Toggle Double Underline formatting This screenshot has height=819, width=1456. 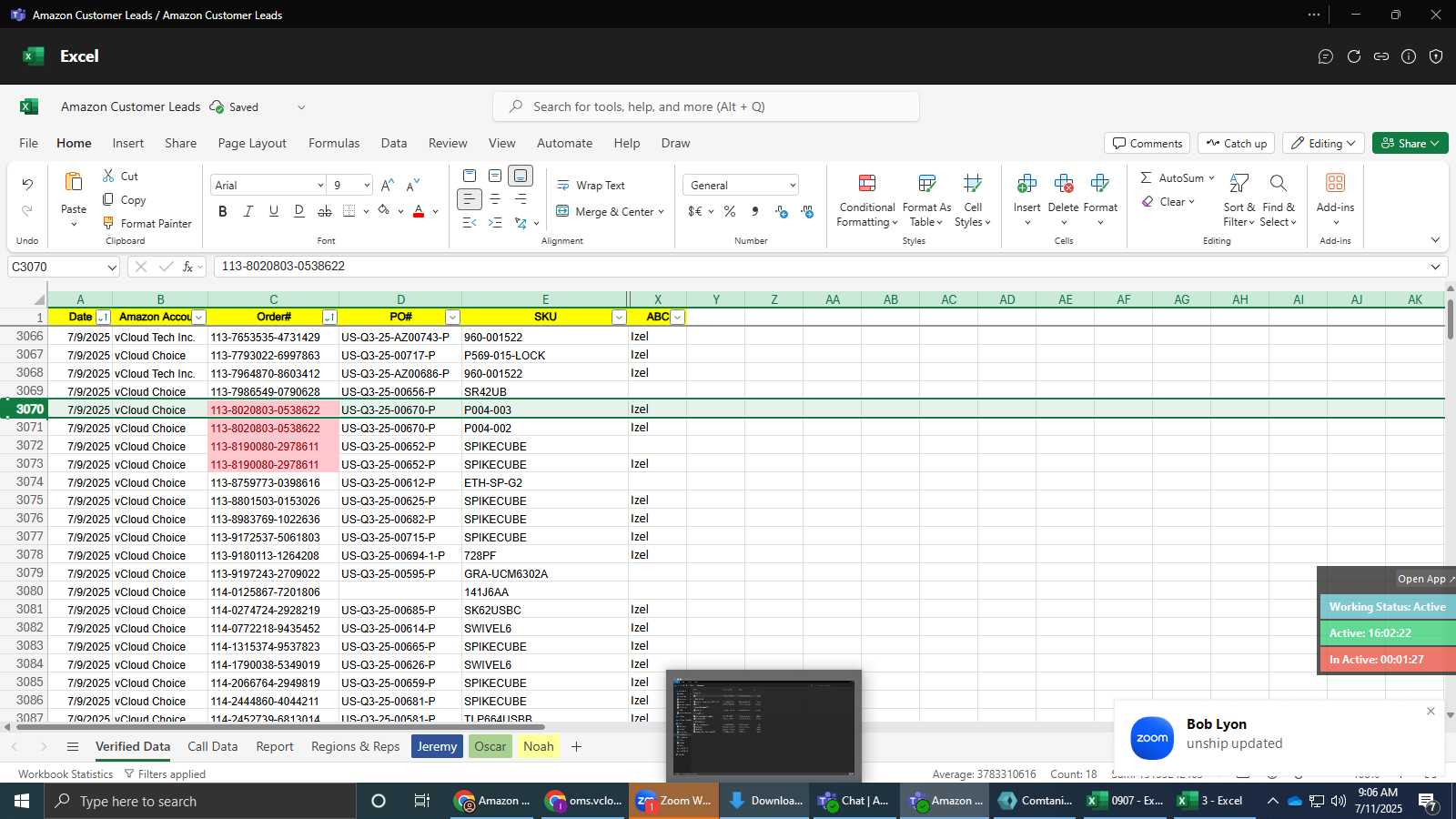click(x=298, y=211)
